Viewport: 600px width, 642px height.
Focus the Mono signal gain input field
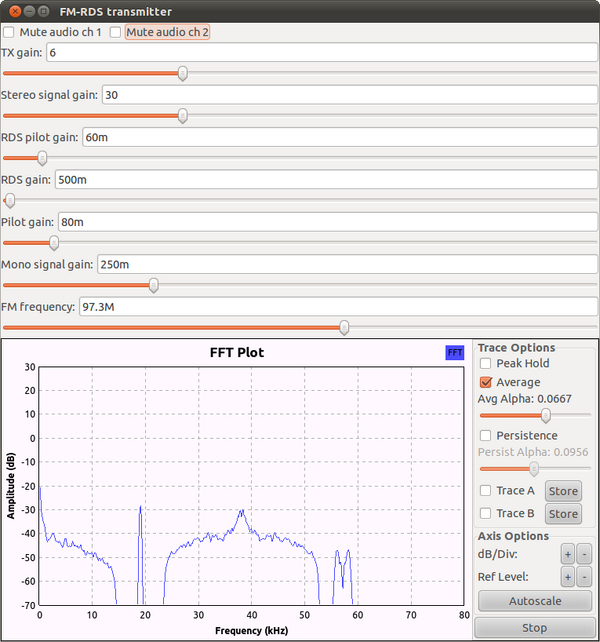coord(347,264)
